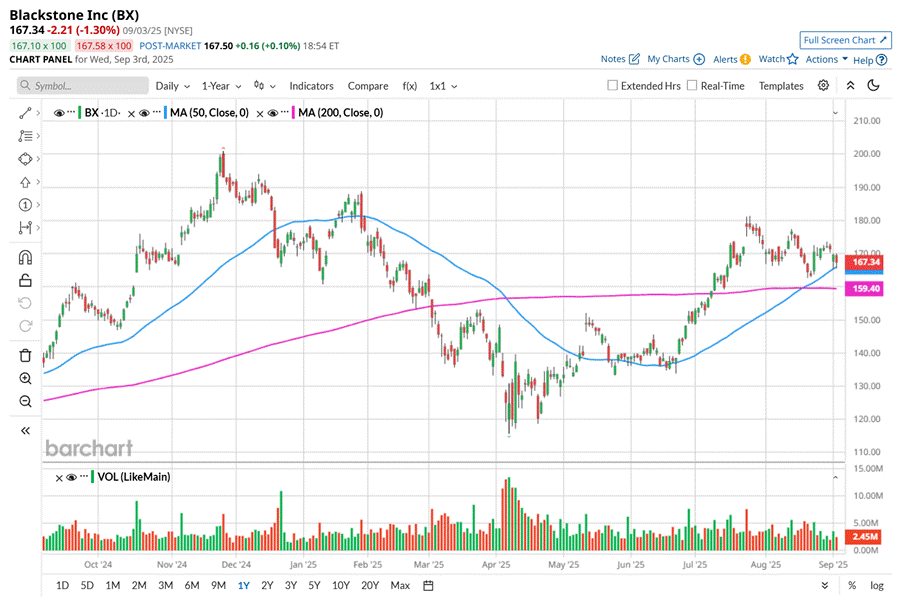Open the Actions dropdown menu
Screen dimensions: 902x599
pos(827,59)
